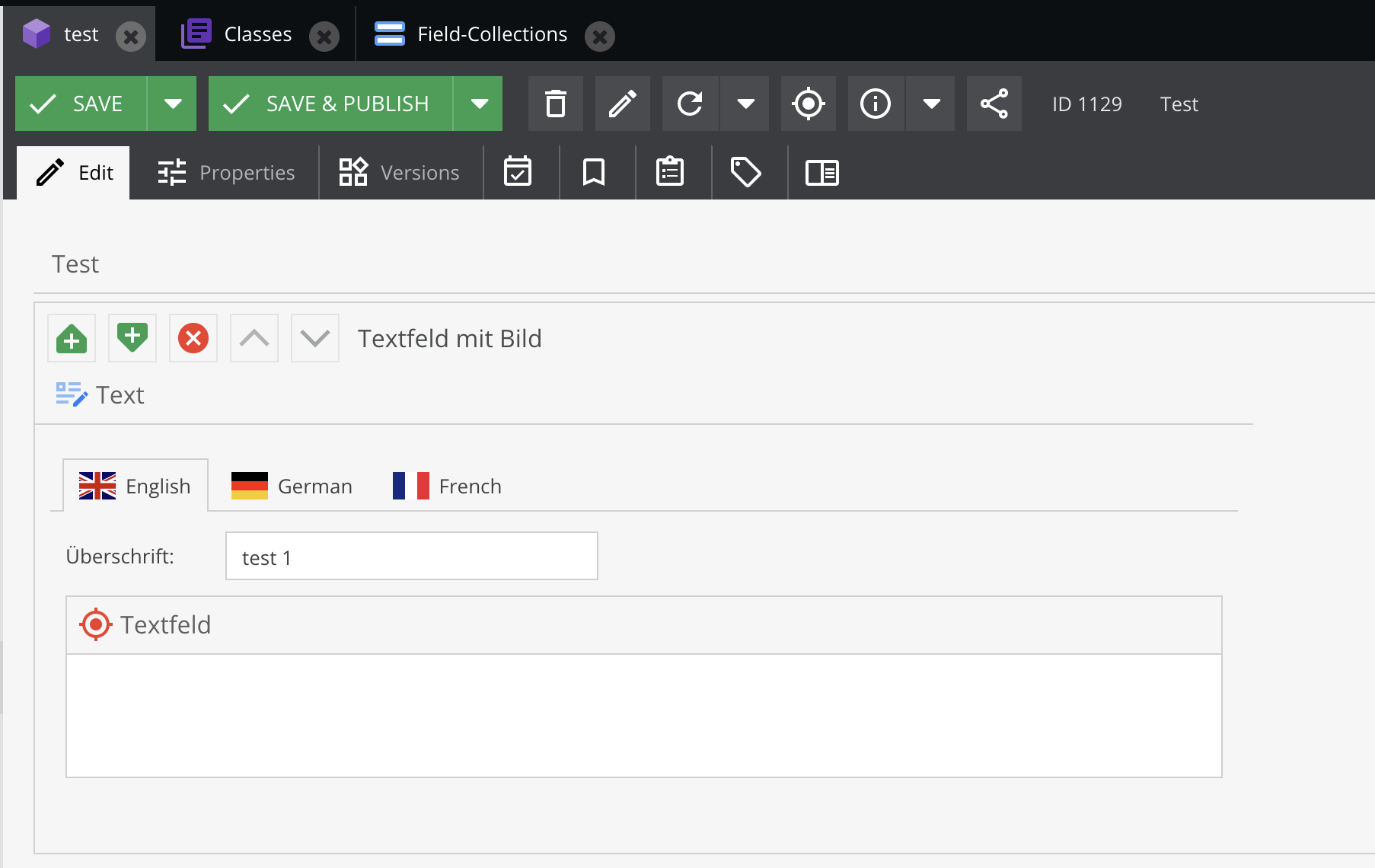Click the Textfeld mit Bild heading
This screenshot has width=1375, height=868.
[450, 338]
